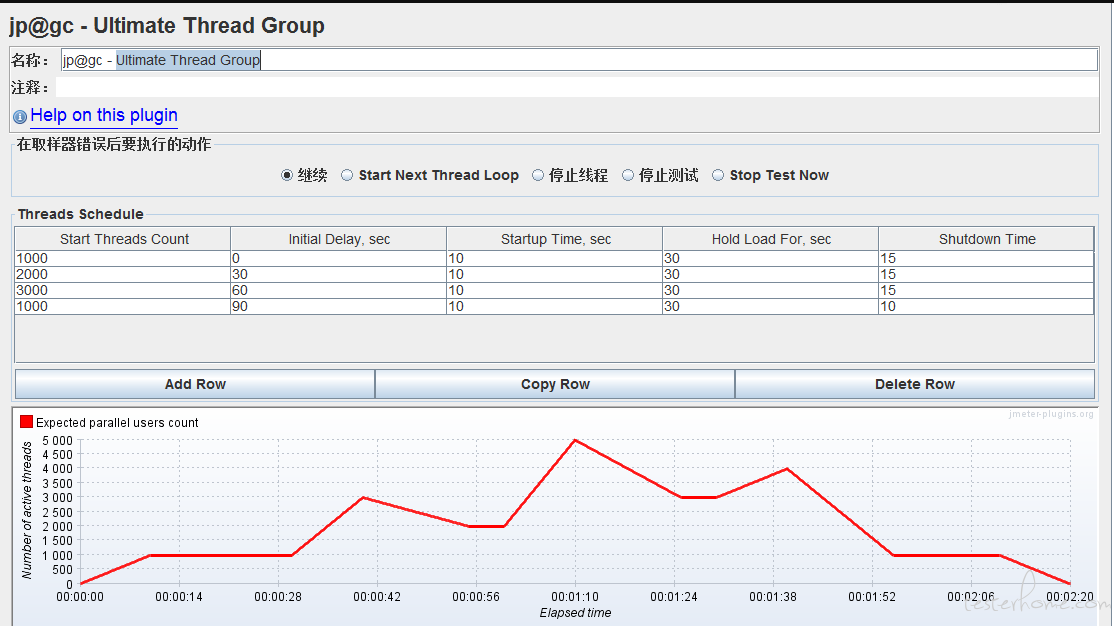The width and height of the screenshot is (1114, 626).
Task: Click the Shutdown Time column header
Action: [986, 239]
